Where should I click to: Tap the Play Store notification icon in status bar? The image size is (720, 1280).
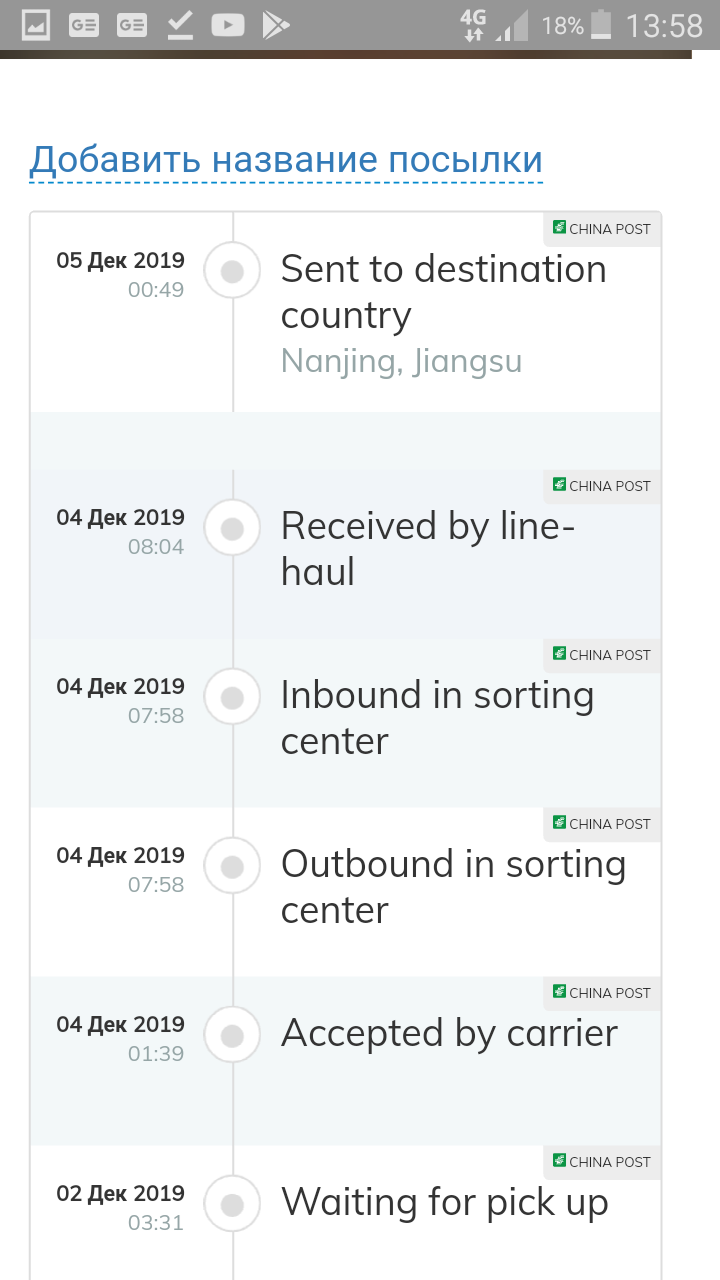tap(275, 25)
